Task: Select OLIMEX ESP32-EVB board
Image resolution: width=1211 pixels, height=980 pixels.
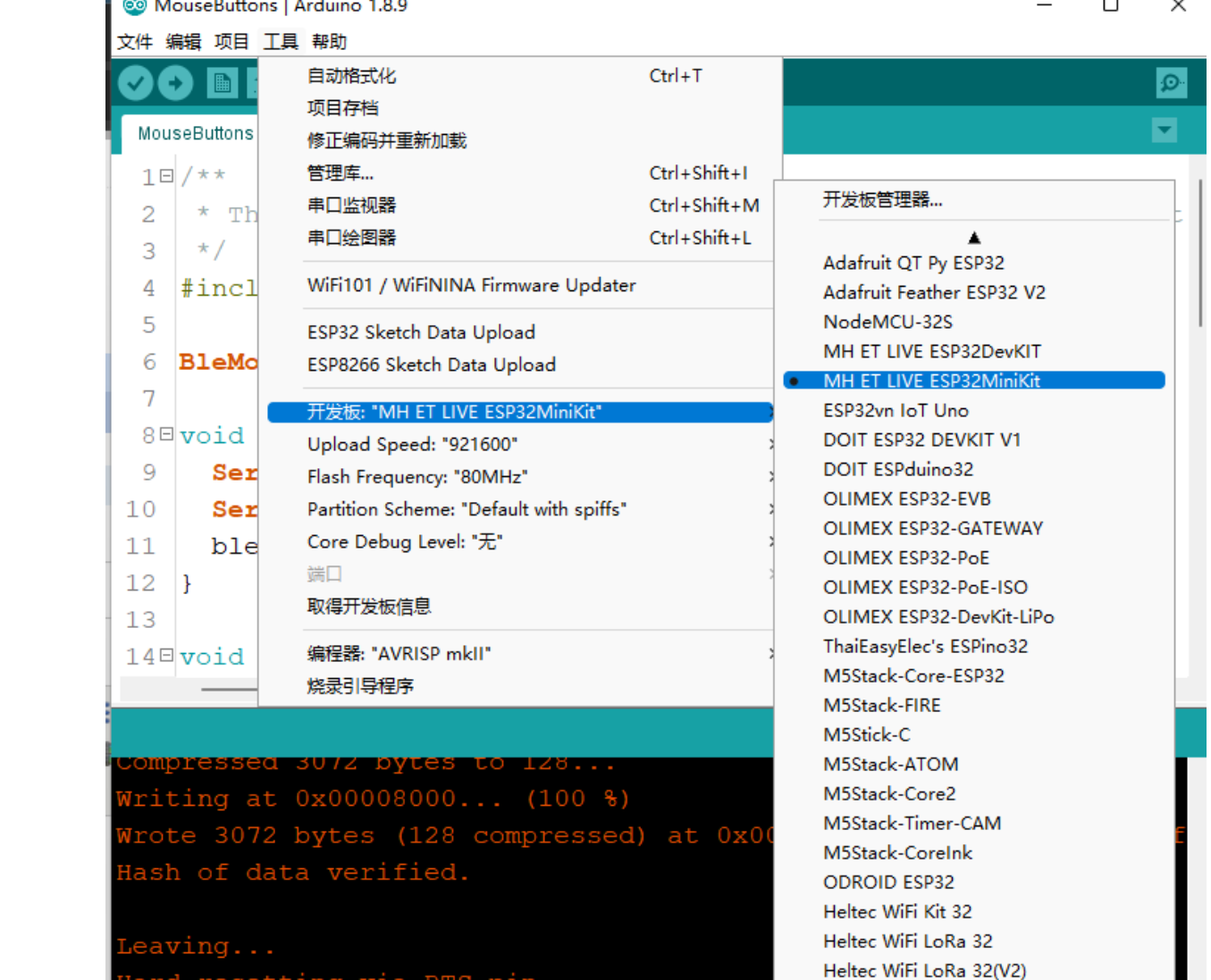Action: [x=974, y=498]
